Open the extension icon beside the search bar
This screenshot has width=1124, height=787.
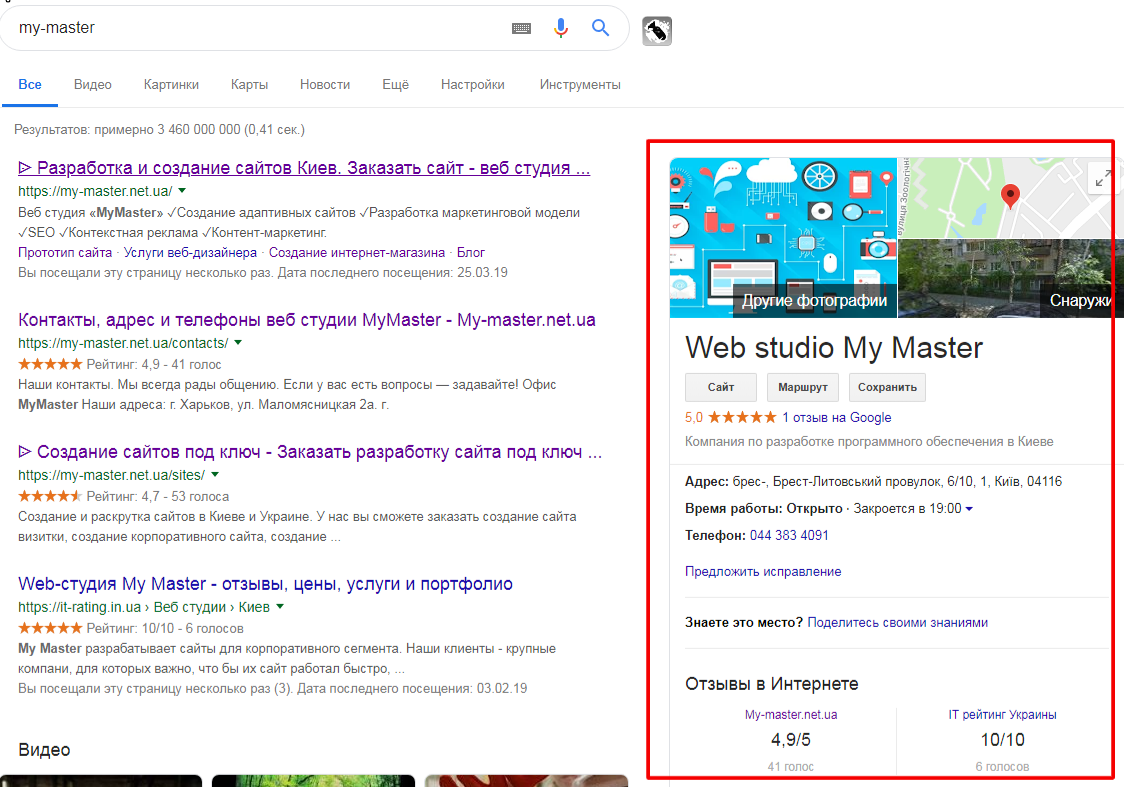[x=657, y=31]
